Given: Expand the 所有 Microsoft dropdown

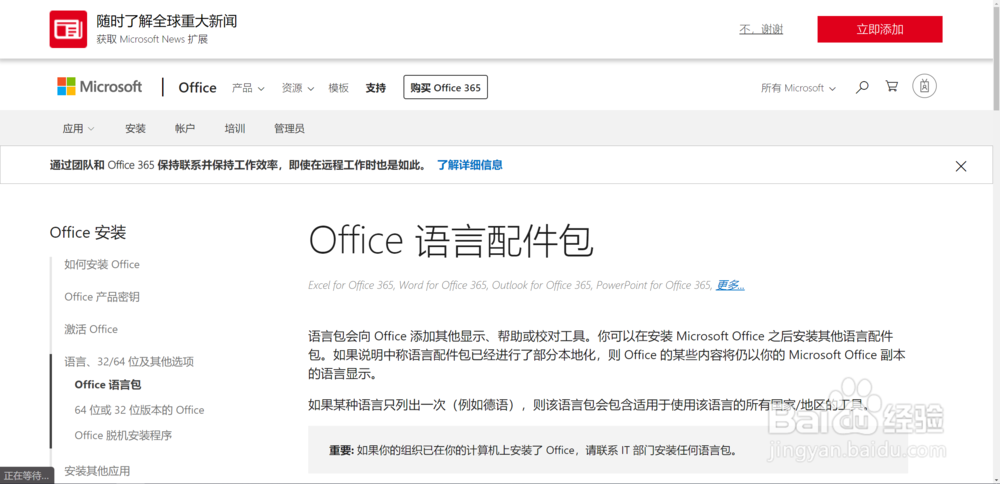Looking at the screenshot, I should pos(798,88).
